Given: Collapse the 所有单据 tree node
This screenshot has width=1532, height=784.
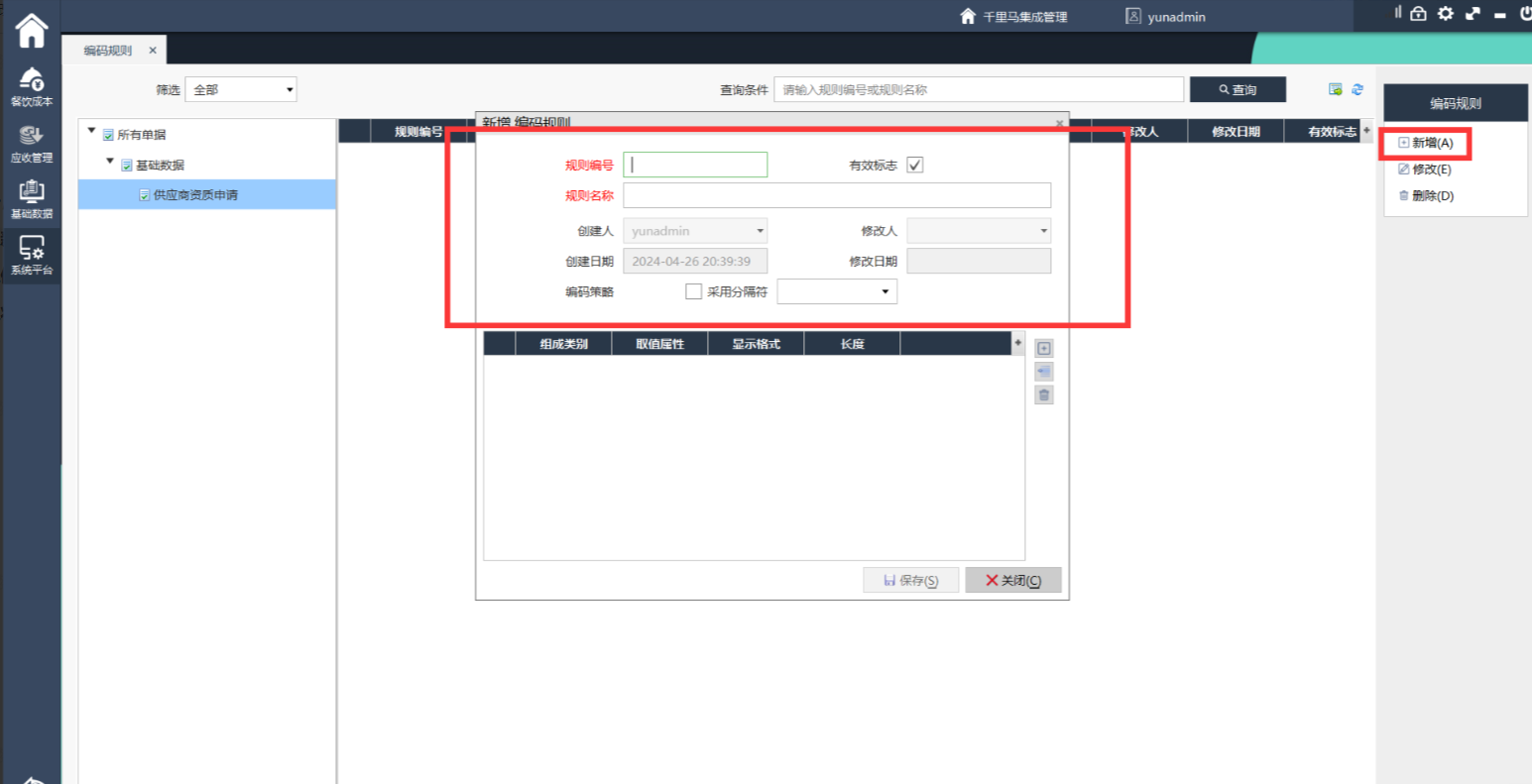Looking at the screenshot, I should click(92, 131).
